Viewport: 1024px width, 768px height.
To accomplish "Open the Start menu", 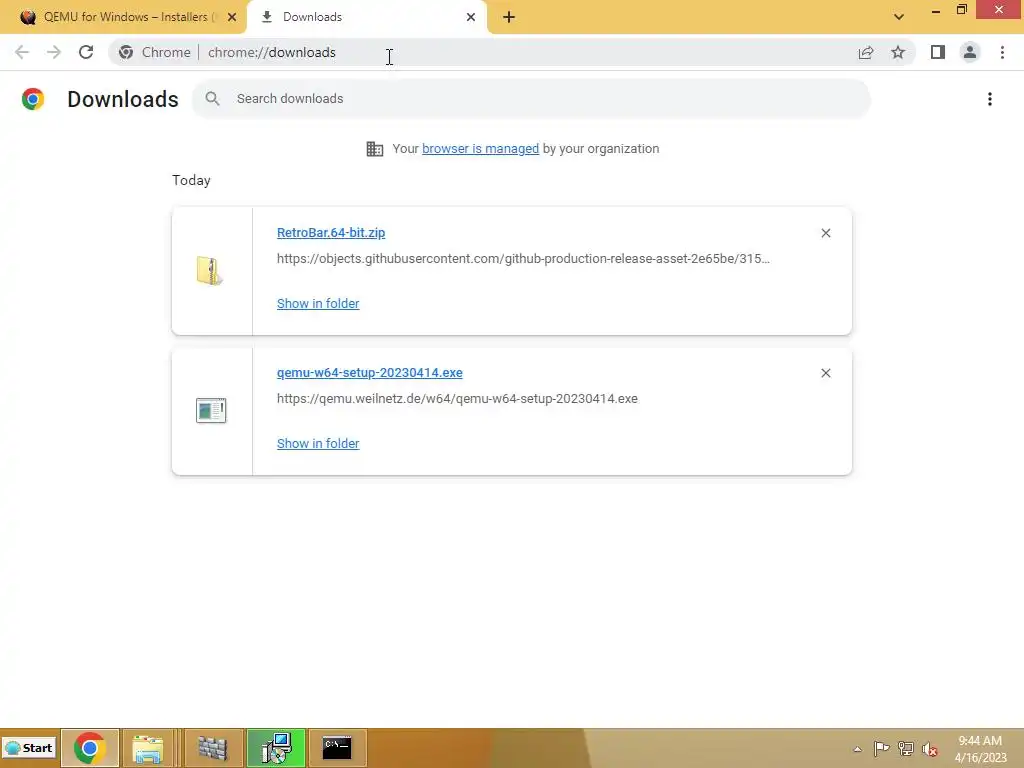I will click(29, 748).
